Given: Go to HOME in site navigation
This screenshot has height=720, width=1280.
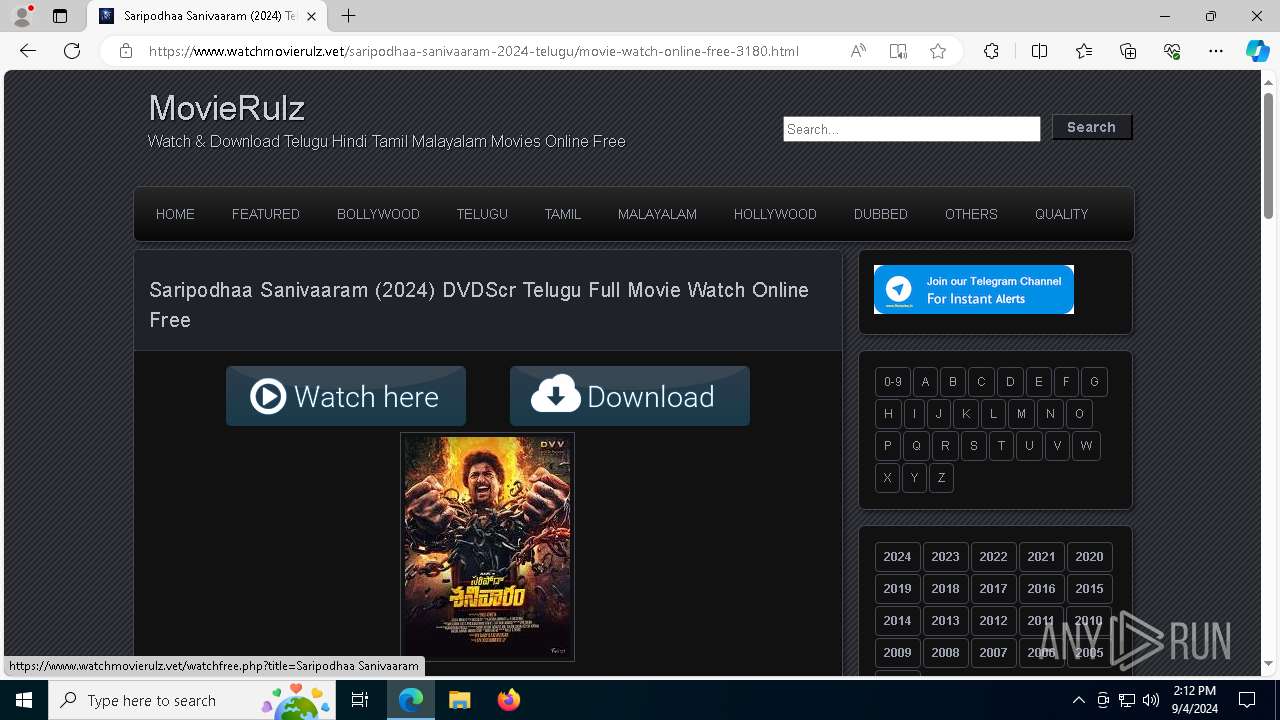Looking at the screenshot, I should coord(175,214).
